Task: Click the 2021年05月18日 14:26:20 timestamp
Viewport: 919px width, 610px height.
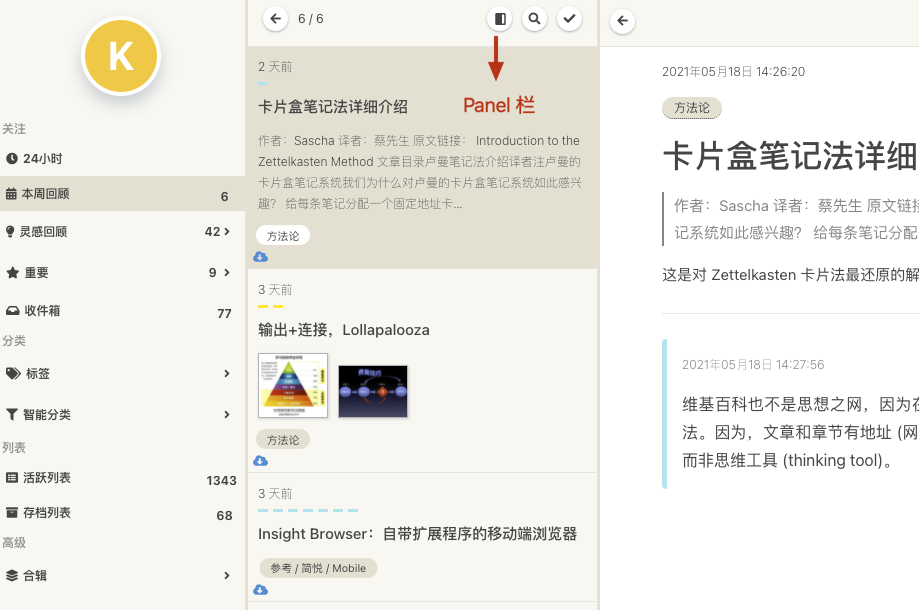Action: [733, 71]
